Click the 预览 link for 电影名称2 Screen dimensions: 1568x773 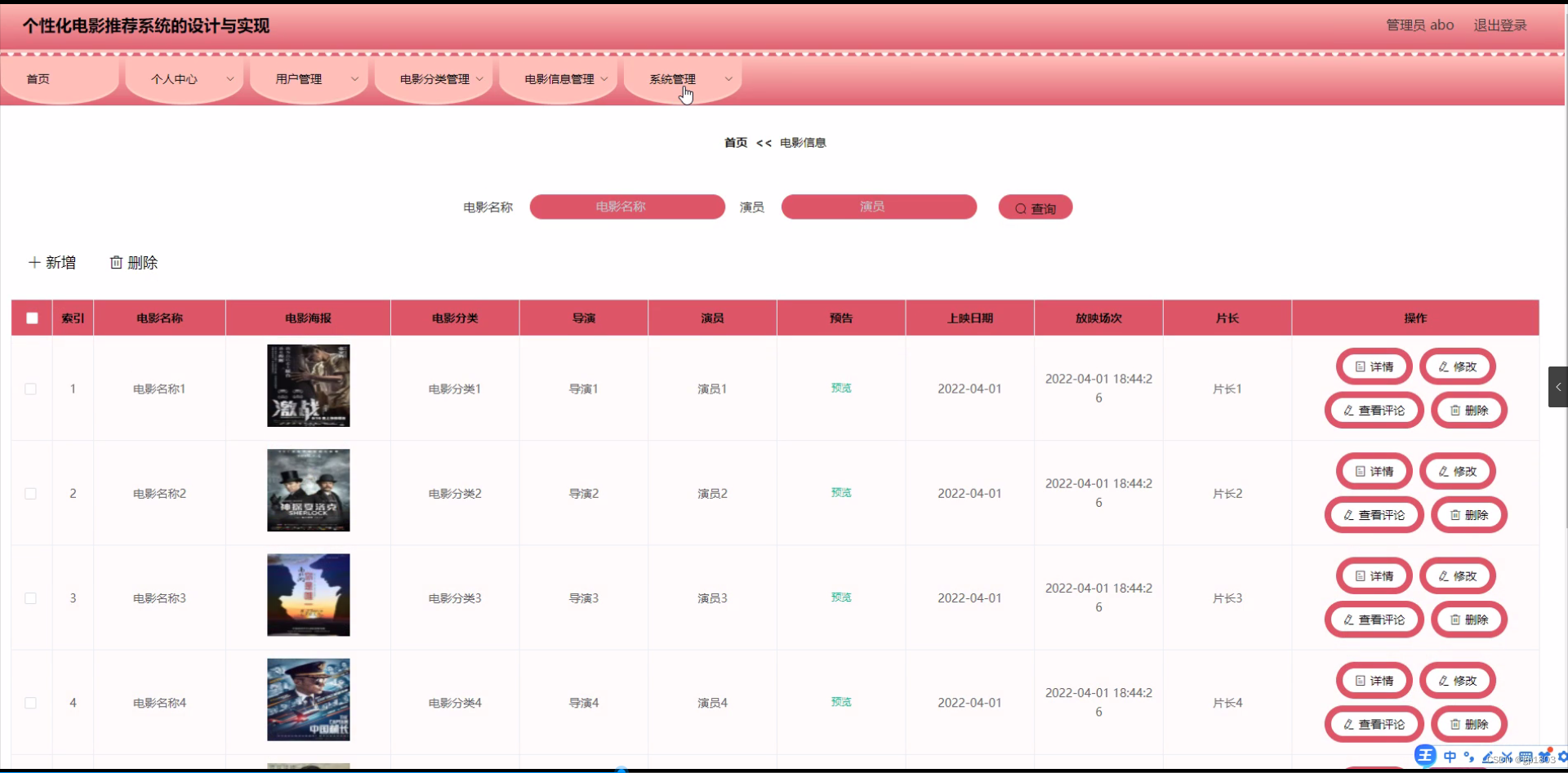point(840,493)
